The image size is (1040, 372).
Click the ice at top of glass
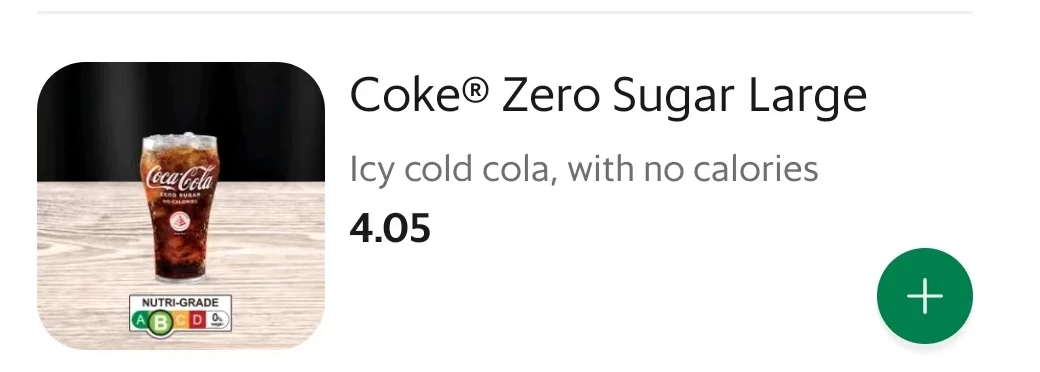tap(180, 141)
